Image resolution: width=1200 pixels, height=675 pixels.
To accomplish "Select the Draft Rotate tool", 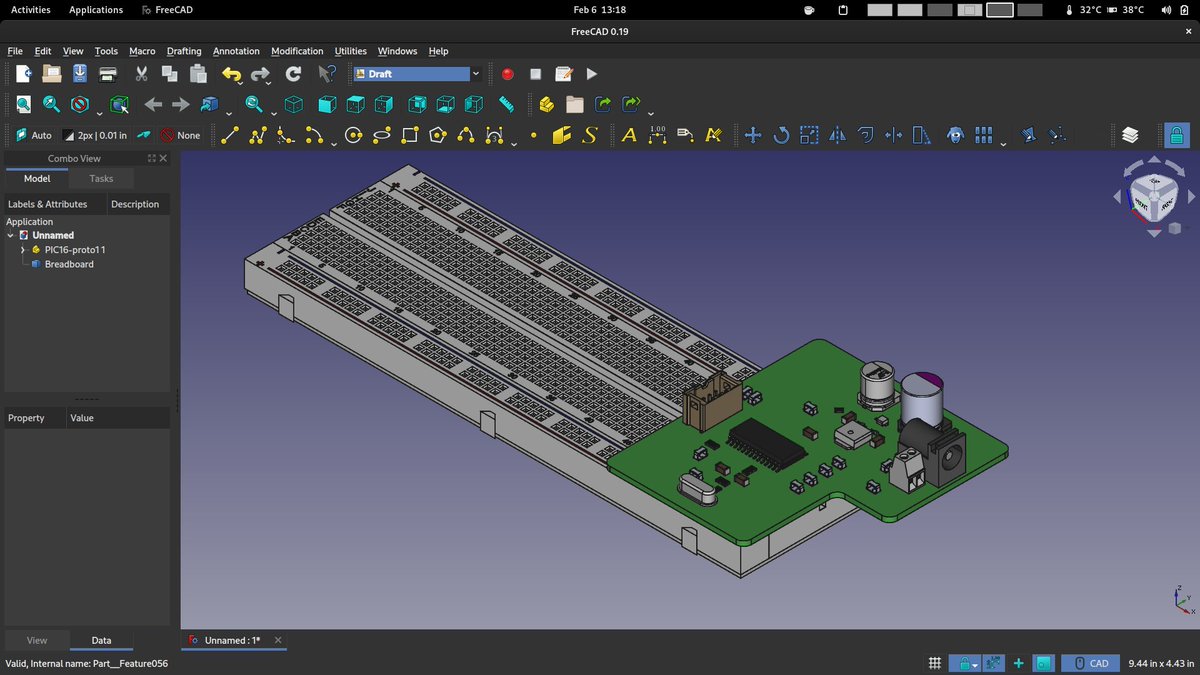I will click(x=781, y=135).
